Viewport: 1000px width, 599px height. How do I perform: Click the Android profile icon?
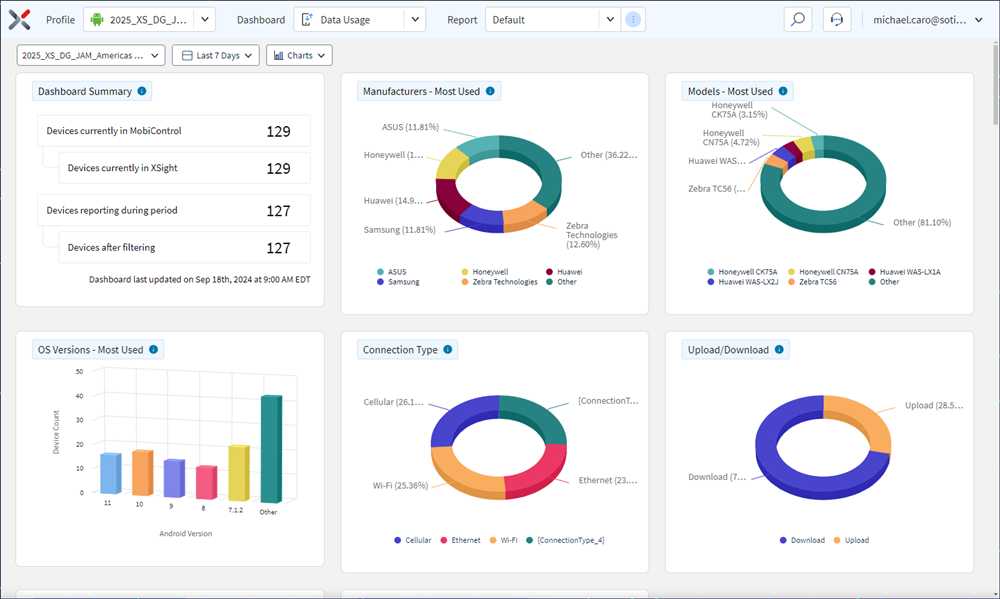pos(97,20)
